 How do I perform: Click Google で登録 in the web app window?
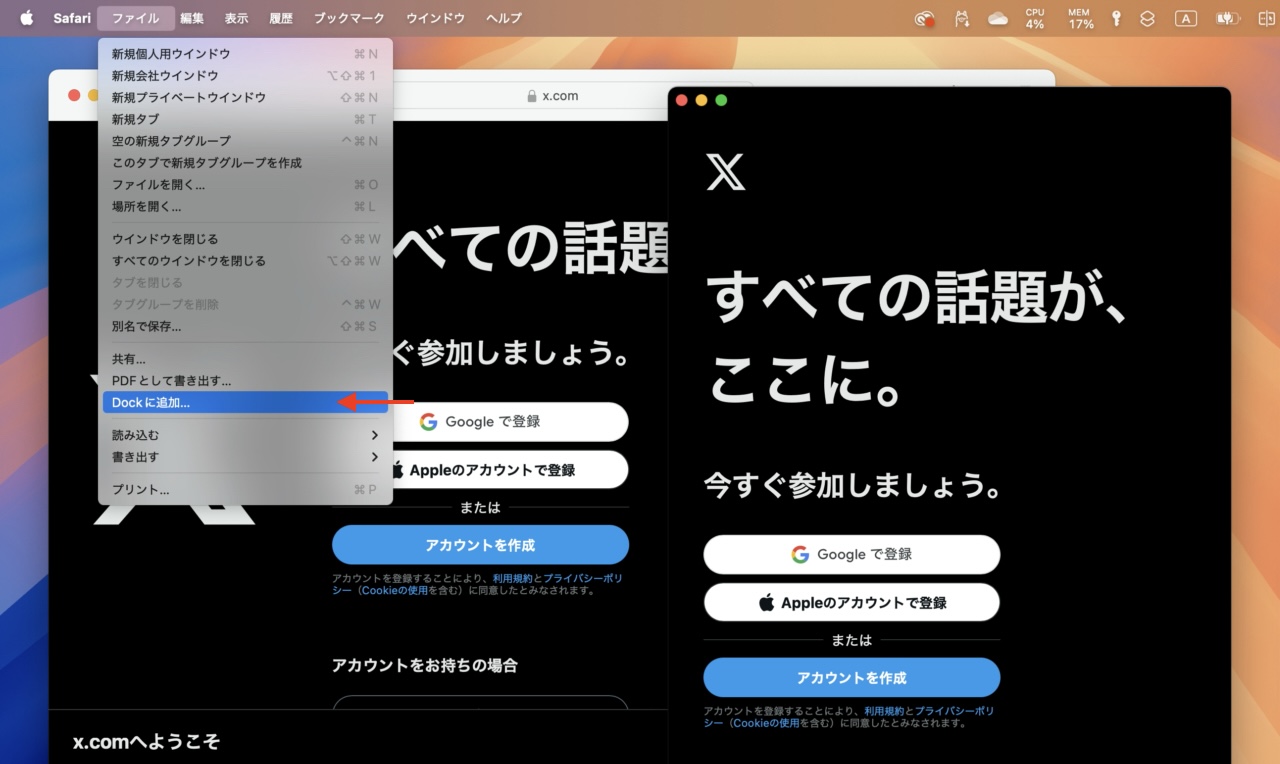[852, 554]
